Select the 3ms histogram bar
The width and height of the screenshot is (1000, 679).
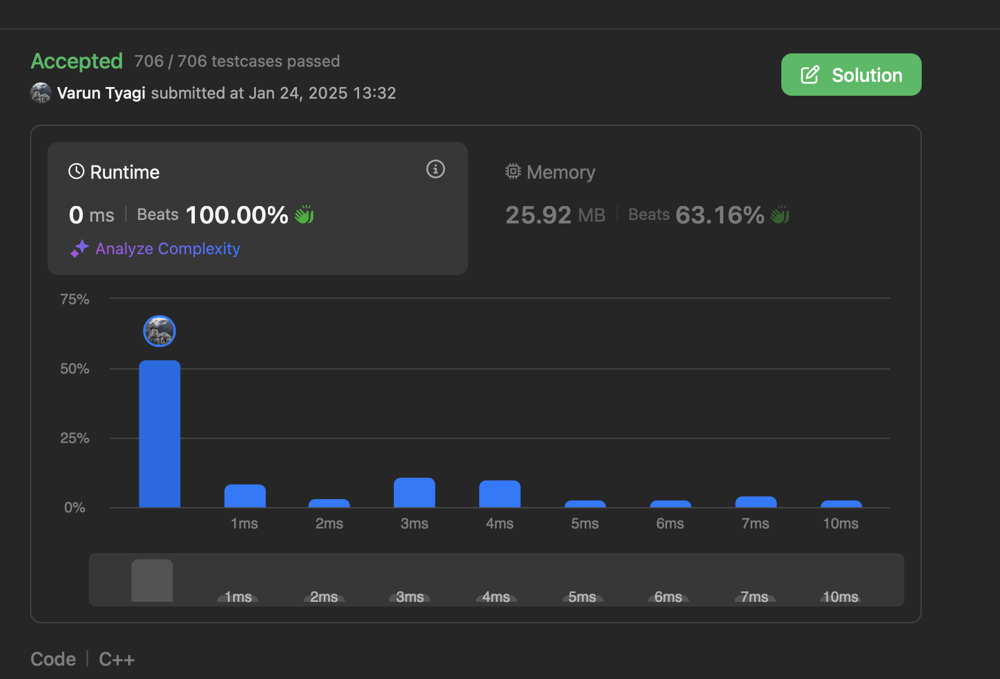pos(415,492)
